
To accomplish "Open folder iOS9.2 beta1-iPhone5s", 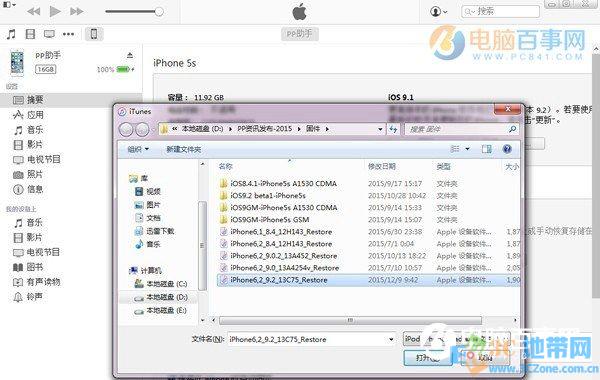I will 263,196.
